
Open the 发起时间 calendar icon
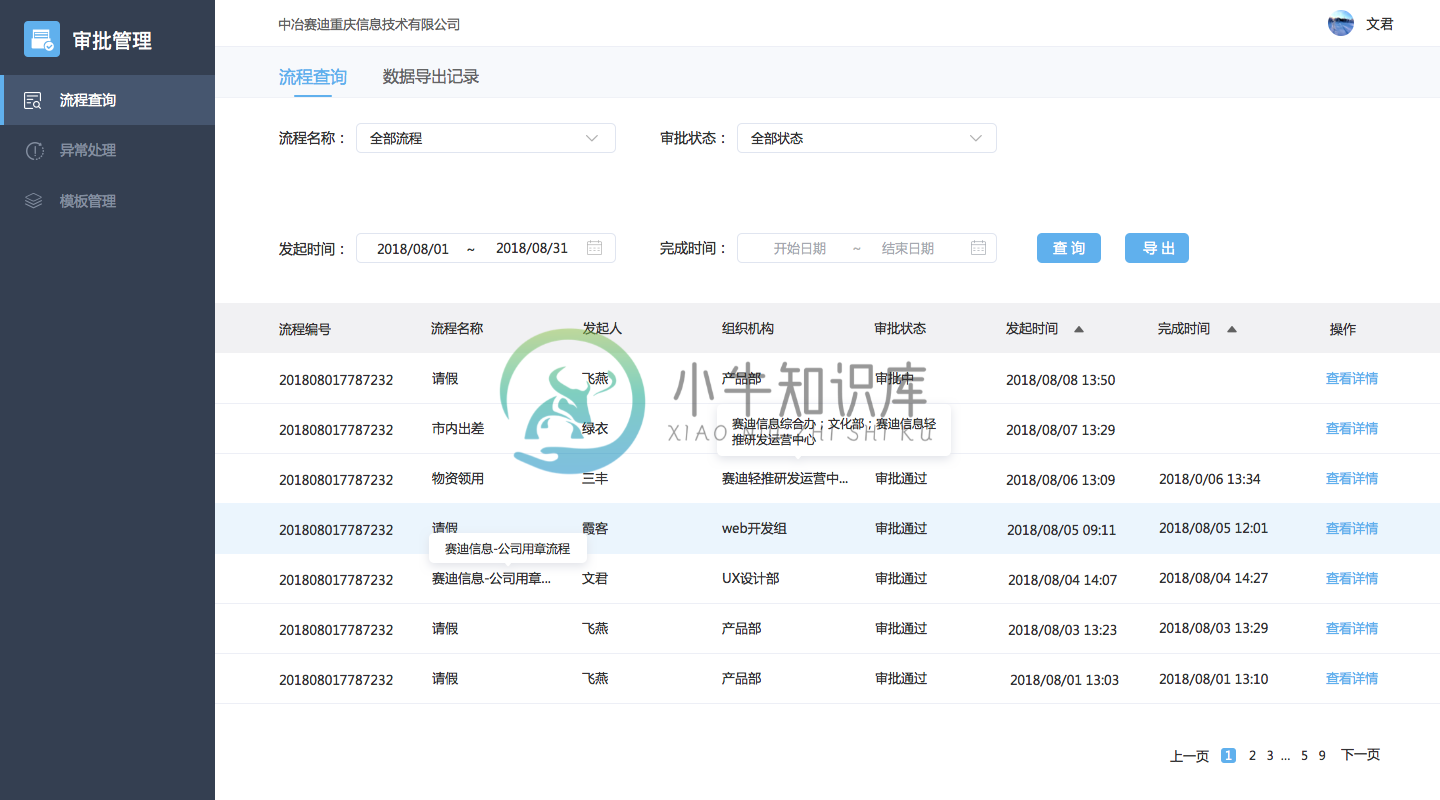pos(594,248)
